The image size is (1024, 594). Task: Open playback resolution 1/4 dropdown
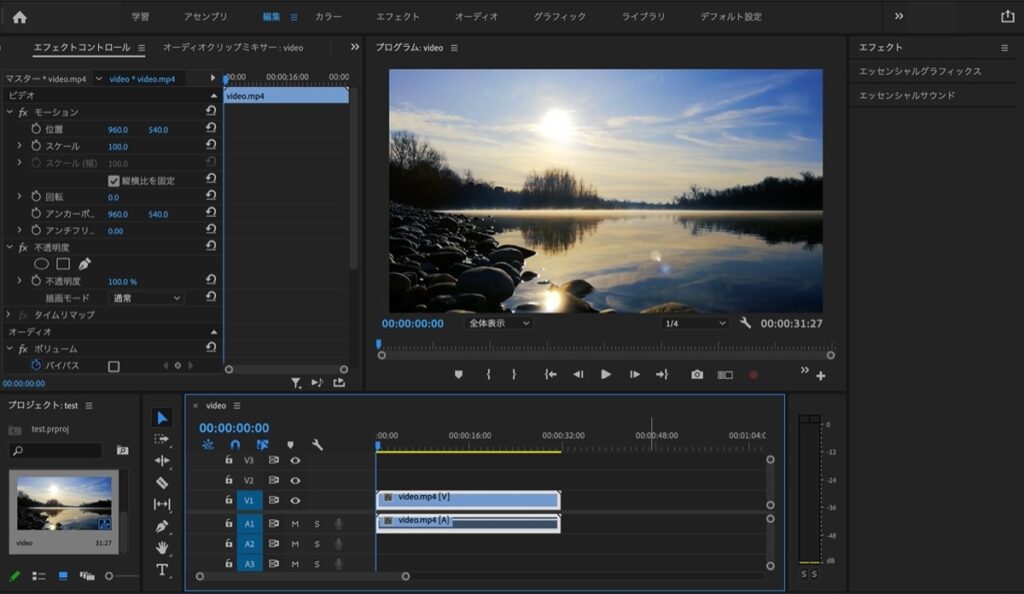tap(694, 323)
